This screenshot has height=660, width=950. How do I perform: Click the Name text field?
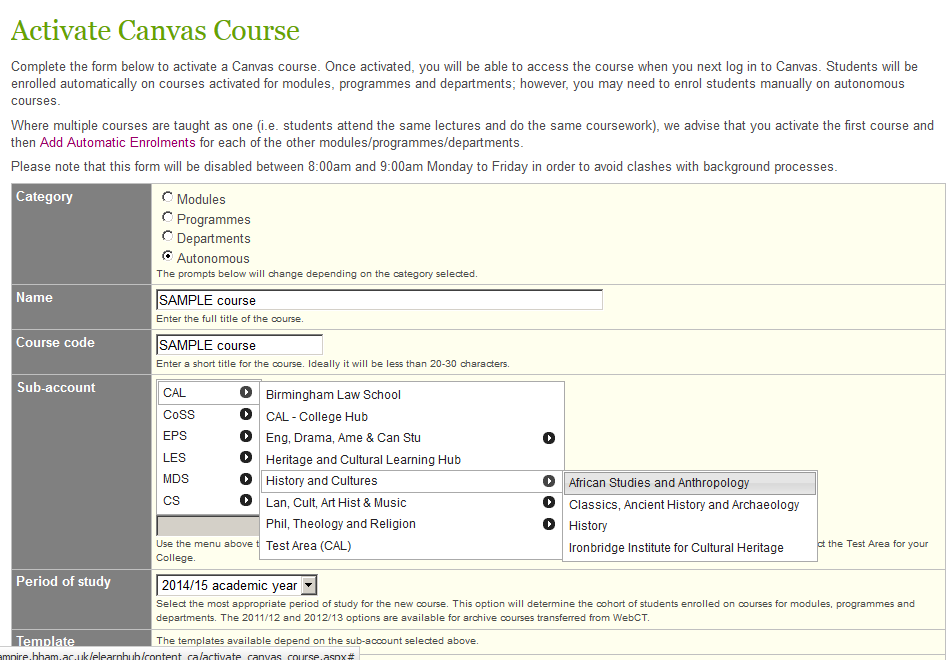pos(379,300)
